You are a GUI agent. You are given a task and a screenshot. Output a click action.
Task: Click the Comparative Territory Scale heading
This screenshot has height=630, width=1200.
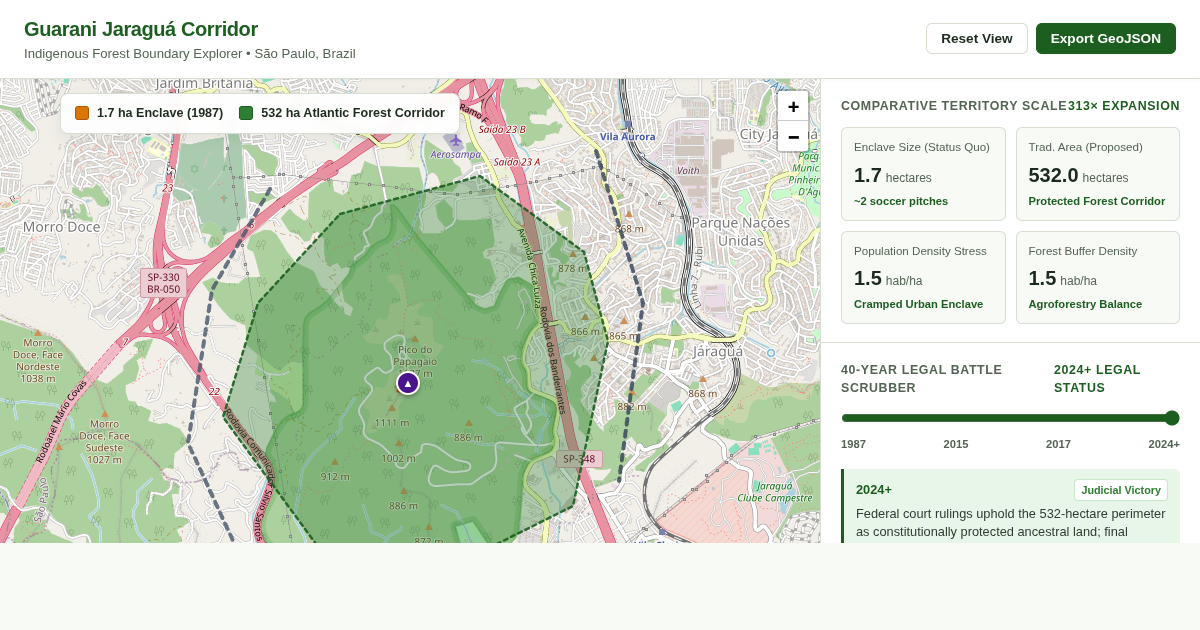(x=954, y=106)
